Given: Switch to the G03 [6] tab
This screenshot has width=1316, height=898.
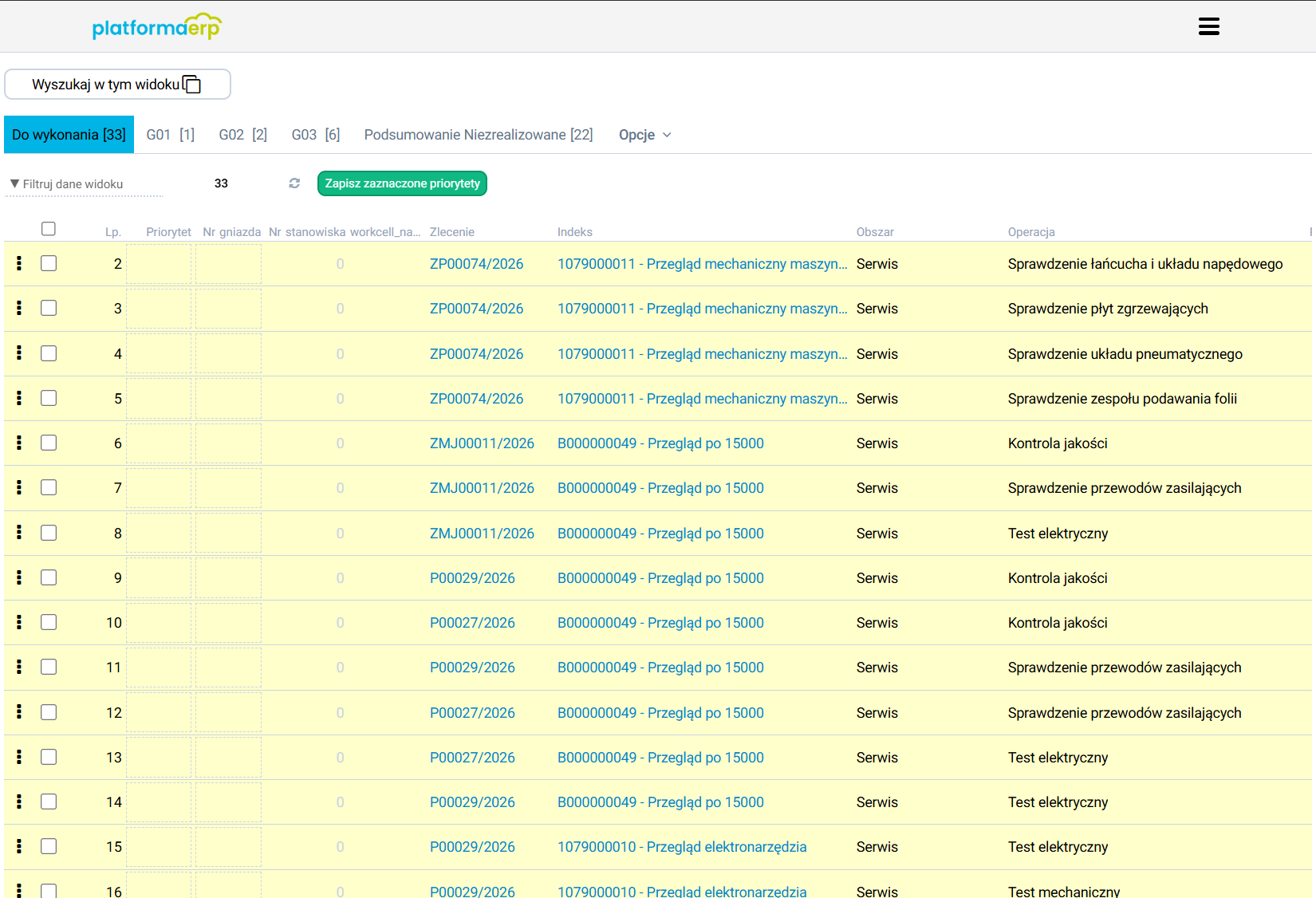Looking at the screenshot, I should point(316,135).
